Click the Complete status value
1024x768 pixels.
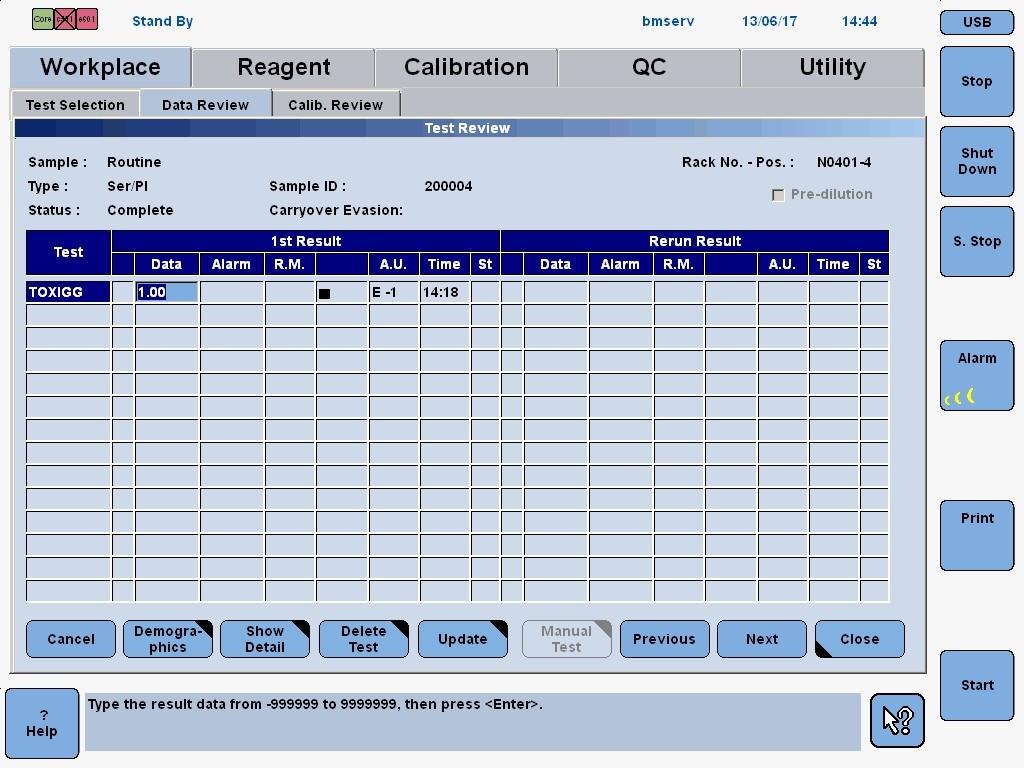click(x=140, y=210)
